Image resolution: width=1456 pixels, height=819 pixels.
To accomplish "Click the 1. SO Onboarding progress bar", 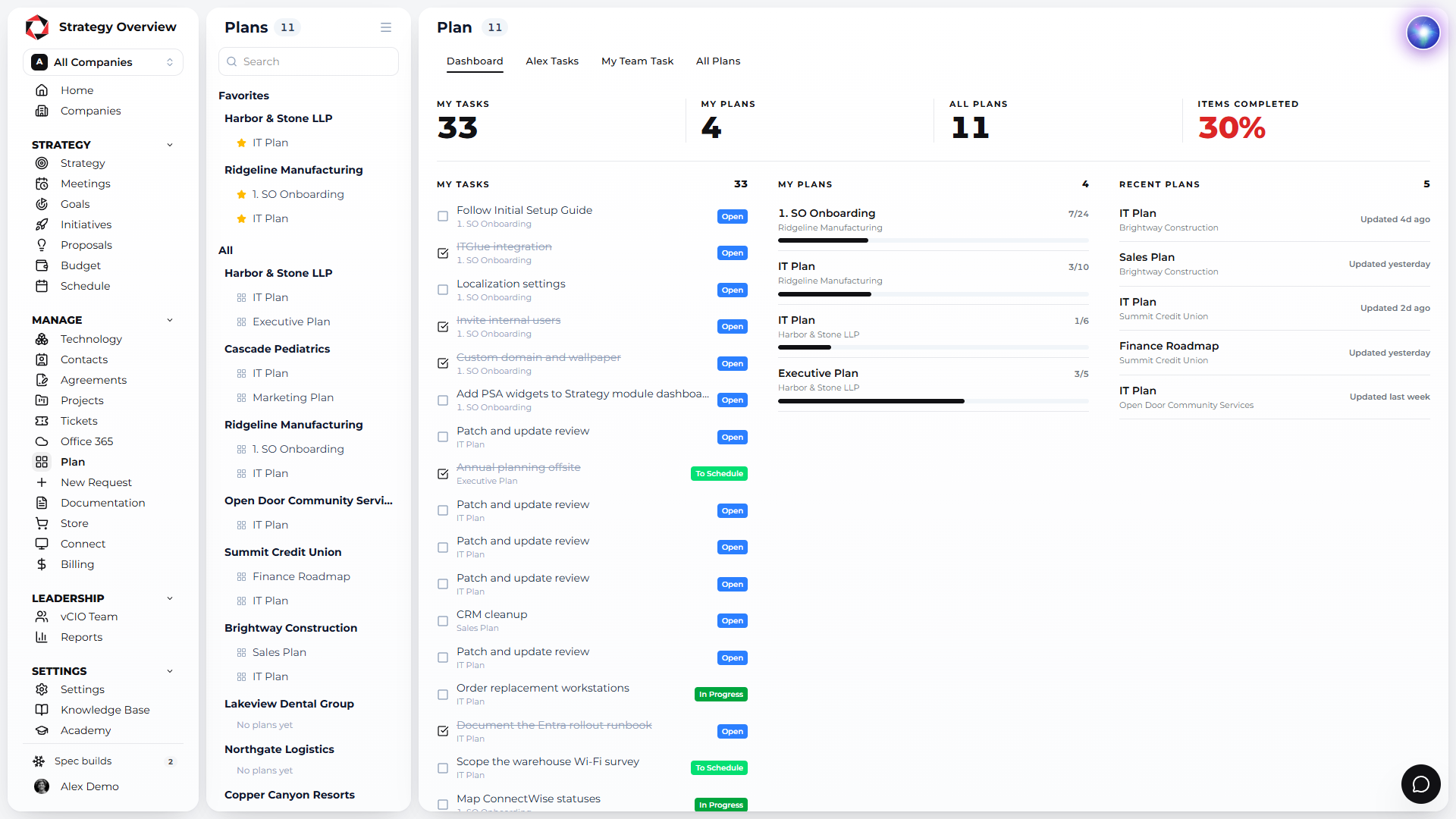I will coord(934,240).
